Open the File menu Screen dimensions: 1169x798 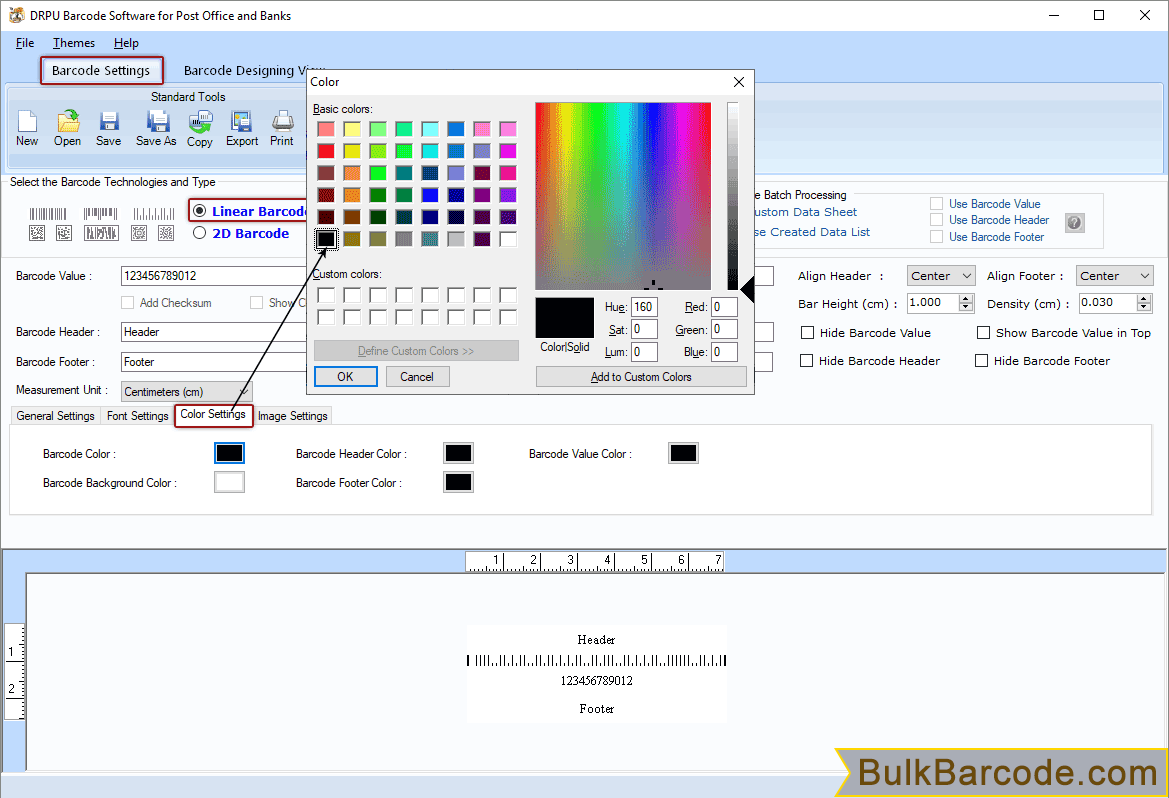25,43
